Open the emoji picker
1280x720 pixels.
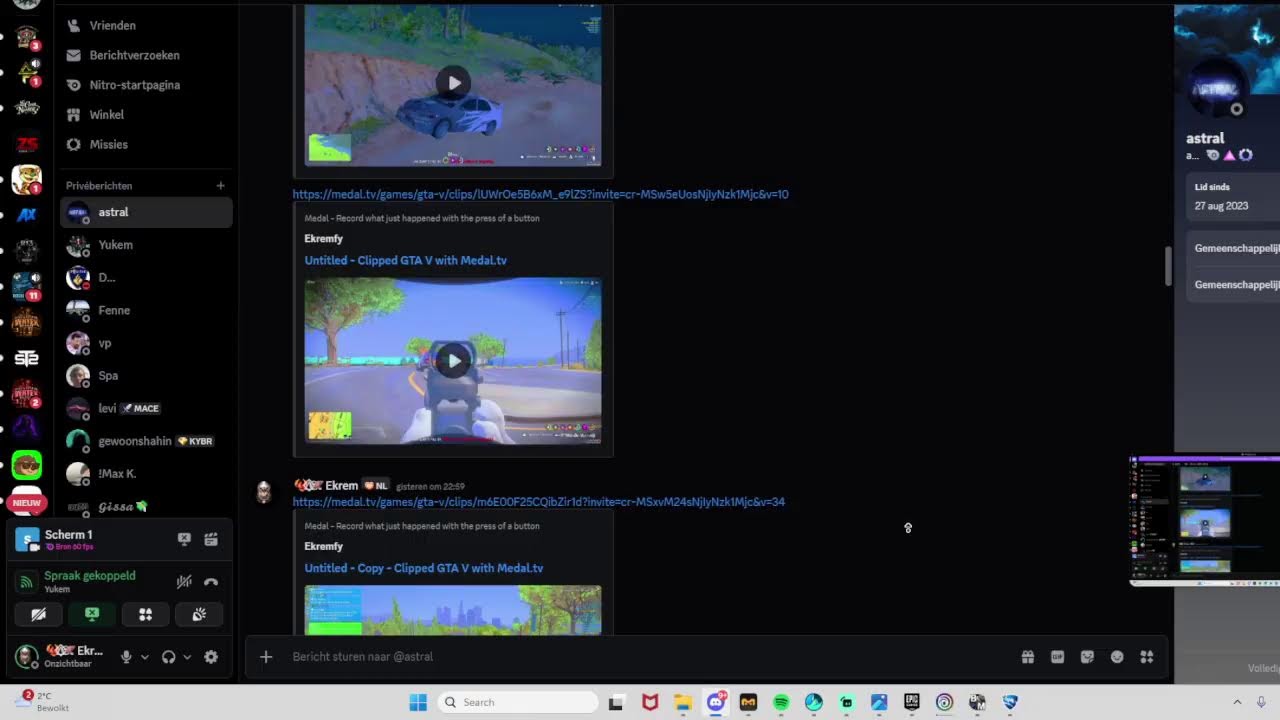point(1117,657)
